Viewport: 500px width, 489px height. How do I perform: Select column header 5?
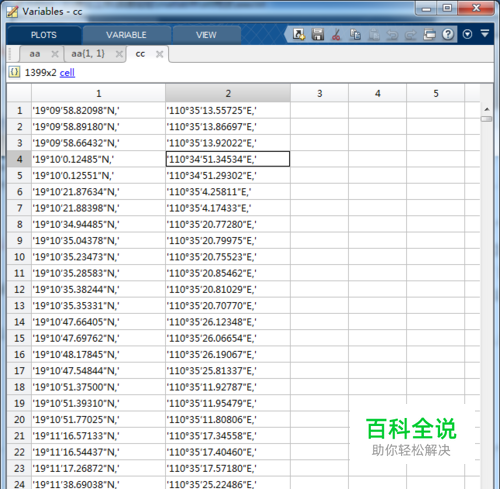pos(436,93)
